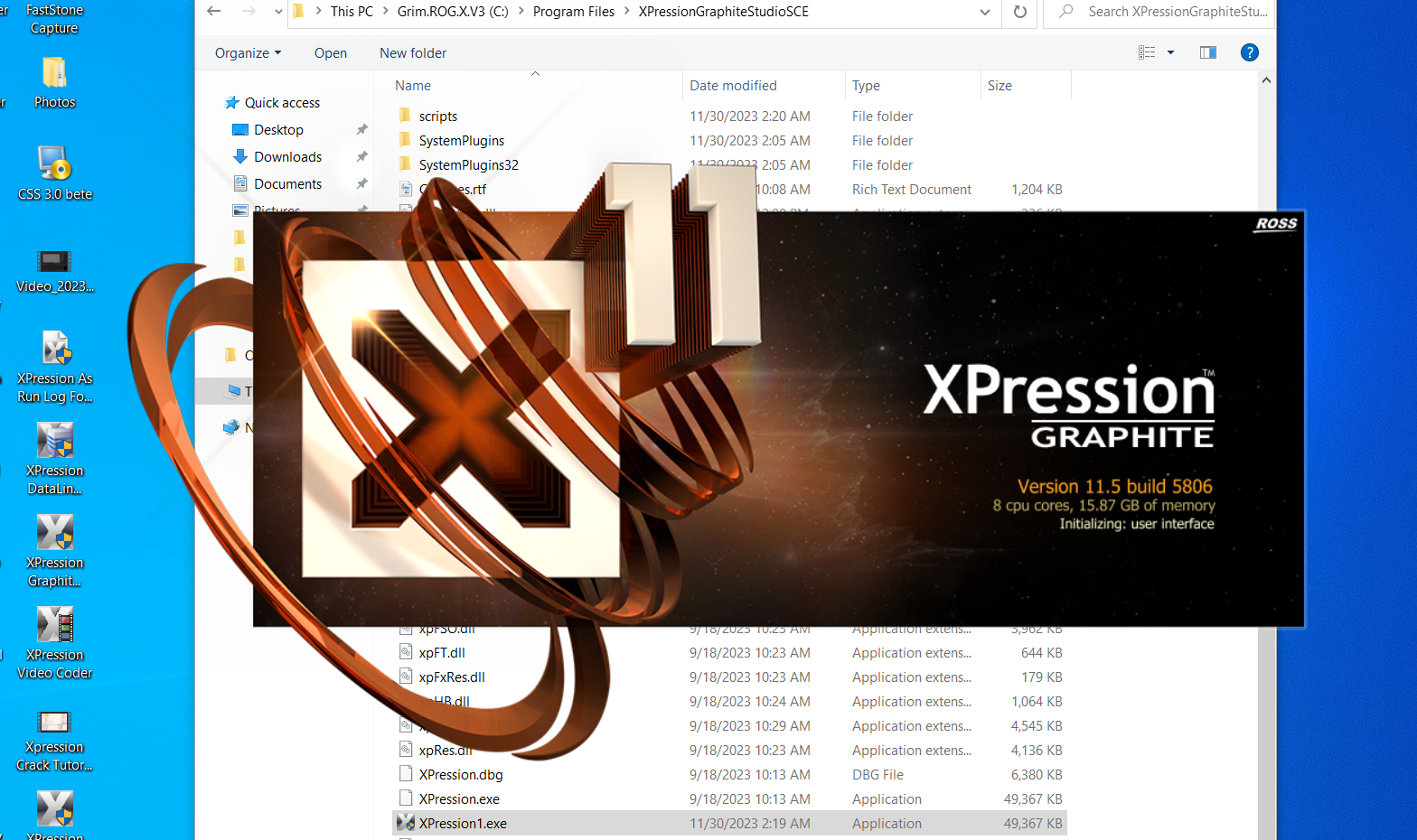
Task: Go back using the back arrow
Action: [214, 12]
